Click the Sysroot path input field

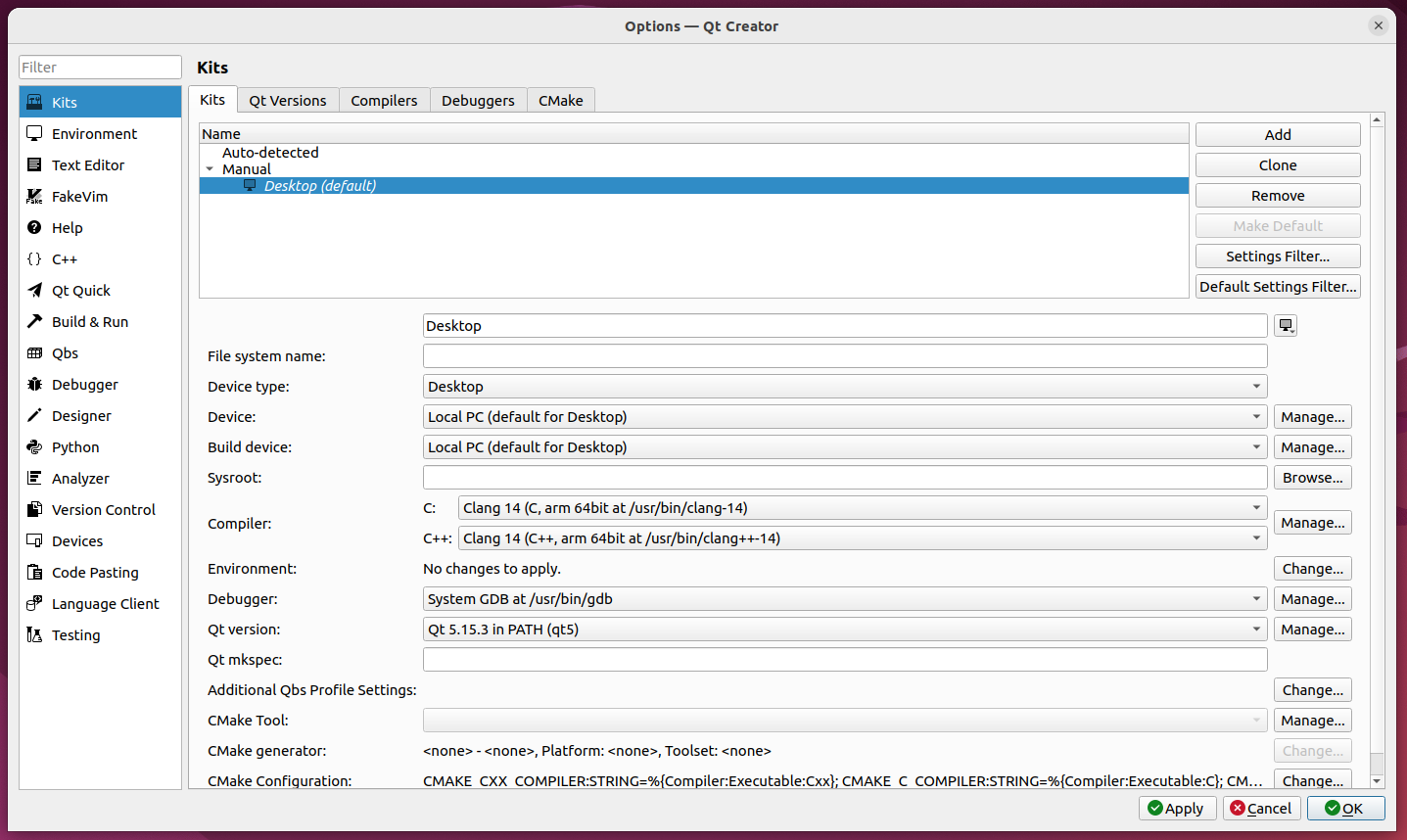(845, 478)
